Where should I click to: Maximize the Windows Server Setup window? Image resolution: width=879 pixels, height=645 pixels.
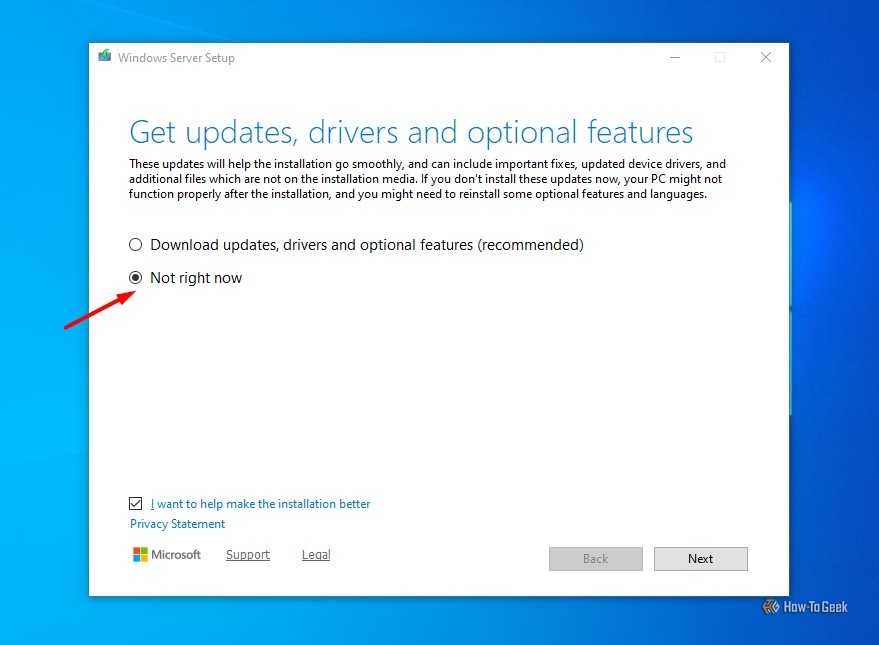pyautogui.click(x=720, y=58)
